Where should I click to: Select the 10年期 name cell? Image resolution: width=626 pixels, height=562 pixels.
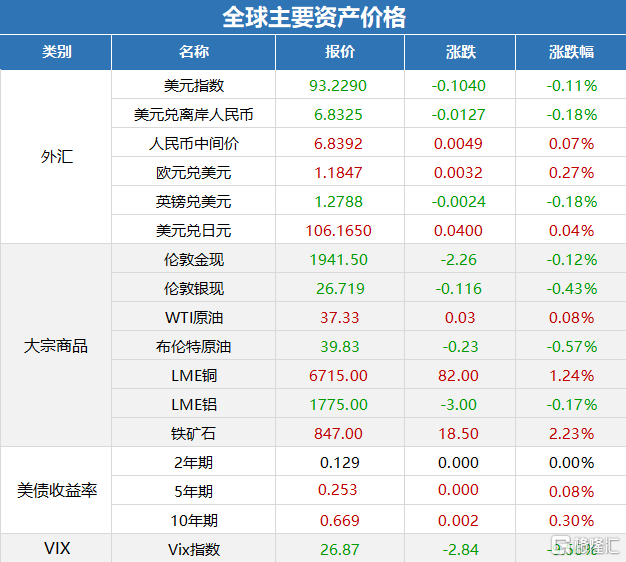click(x=194, y=520)
